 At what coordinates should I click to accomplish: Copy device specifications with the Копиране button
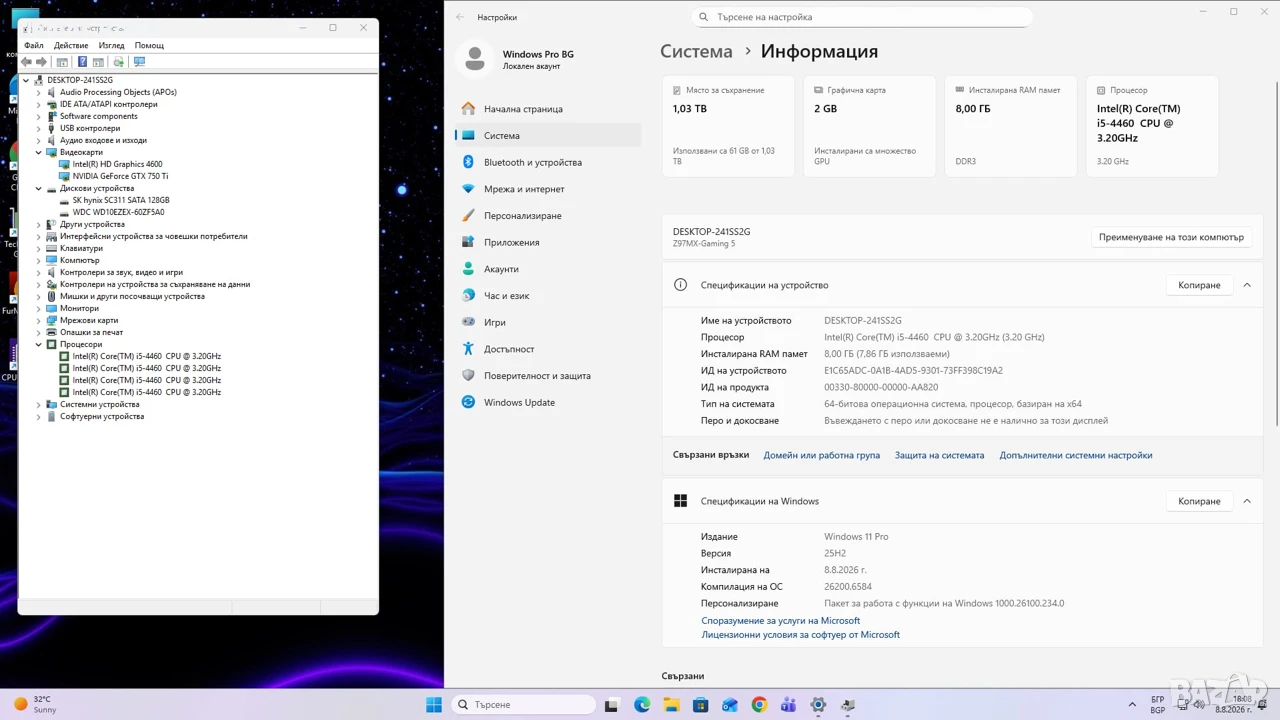point(1199,285)
